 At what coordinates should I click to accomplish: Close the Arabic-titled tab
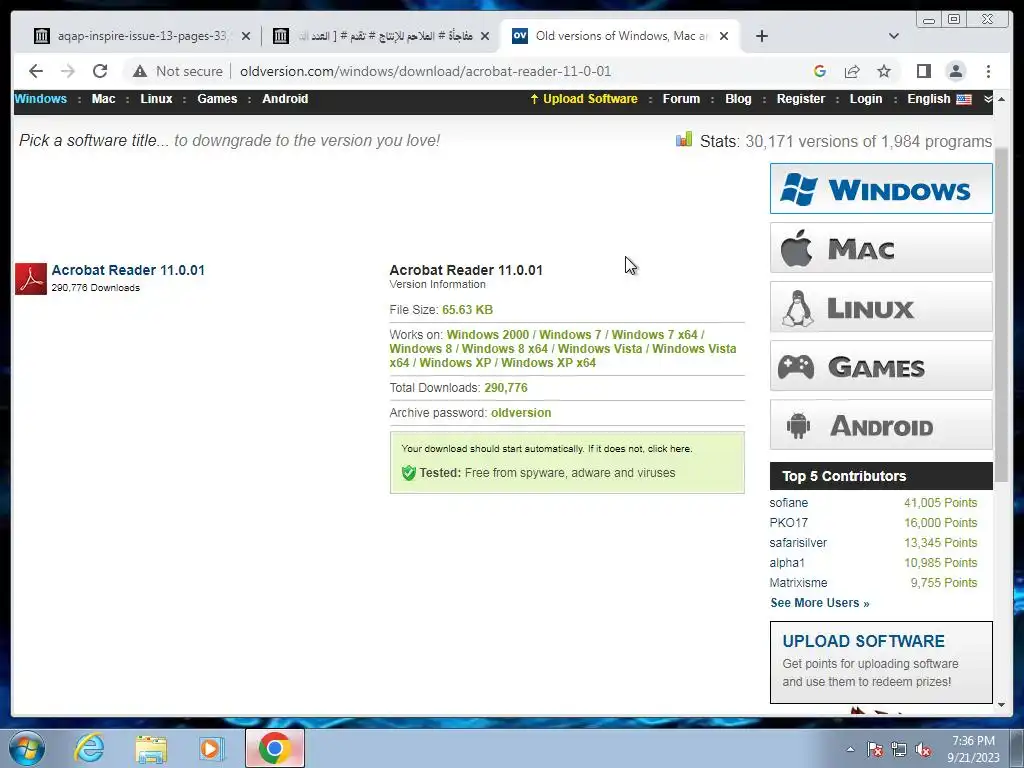485,36
